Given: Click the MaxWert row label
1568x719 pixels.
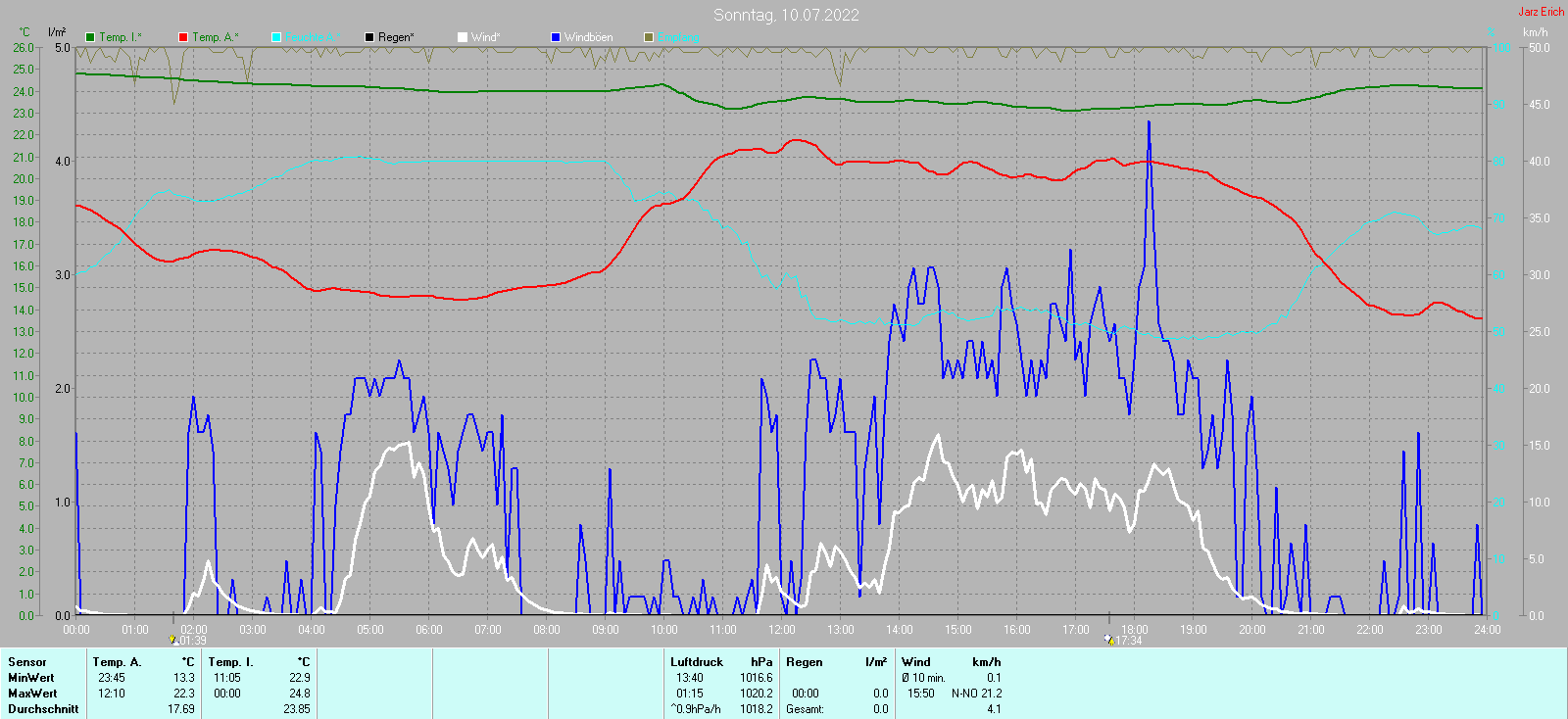Looking at the screenshot, I should click(x=32, y=694).
